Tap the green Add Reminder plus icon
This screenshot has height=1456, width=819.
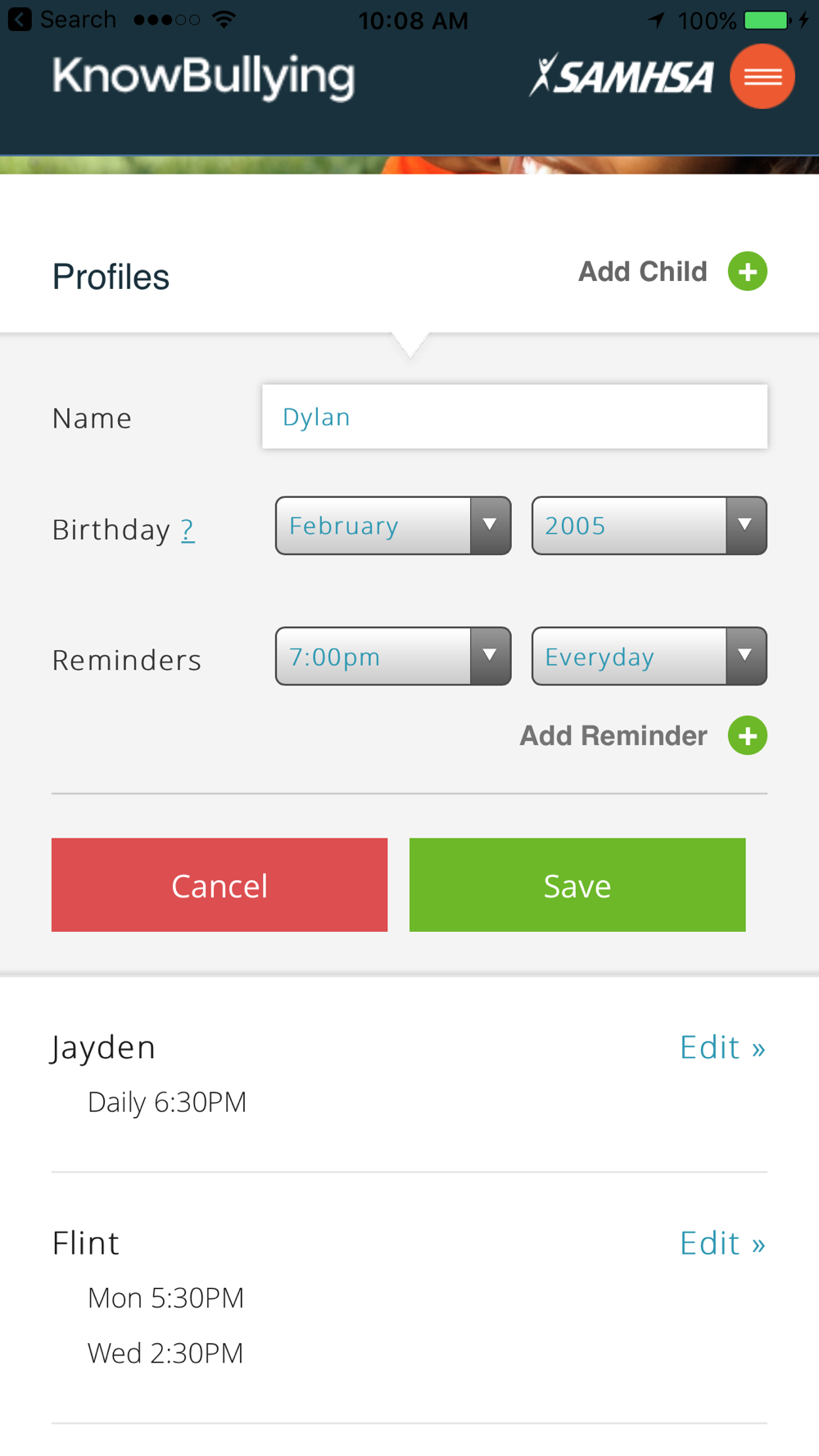[x=747, y=735]
